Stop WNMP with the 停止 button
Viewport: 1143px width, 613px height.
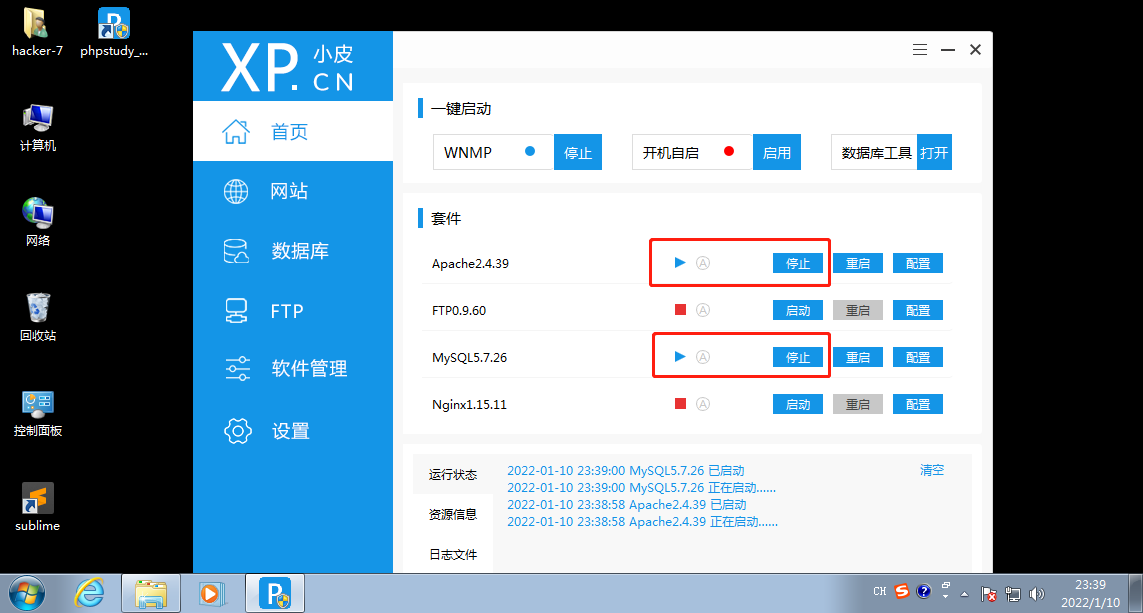[x=578, y=152]
